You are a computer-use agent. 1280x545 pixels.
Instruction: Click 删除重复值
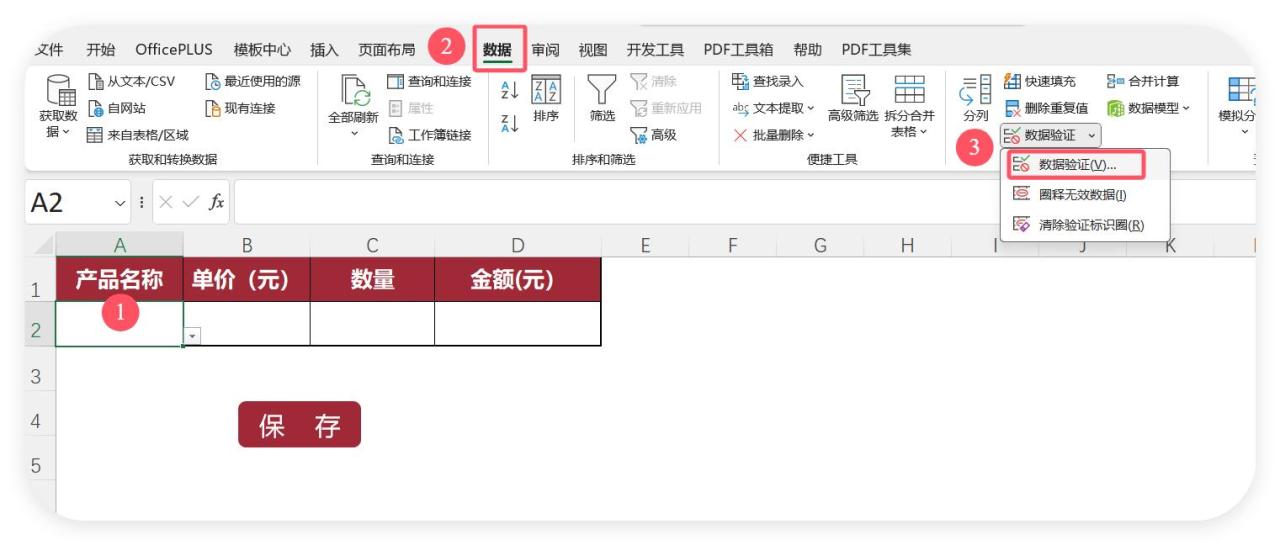(x=1046, y=108)
